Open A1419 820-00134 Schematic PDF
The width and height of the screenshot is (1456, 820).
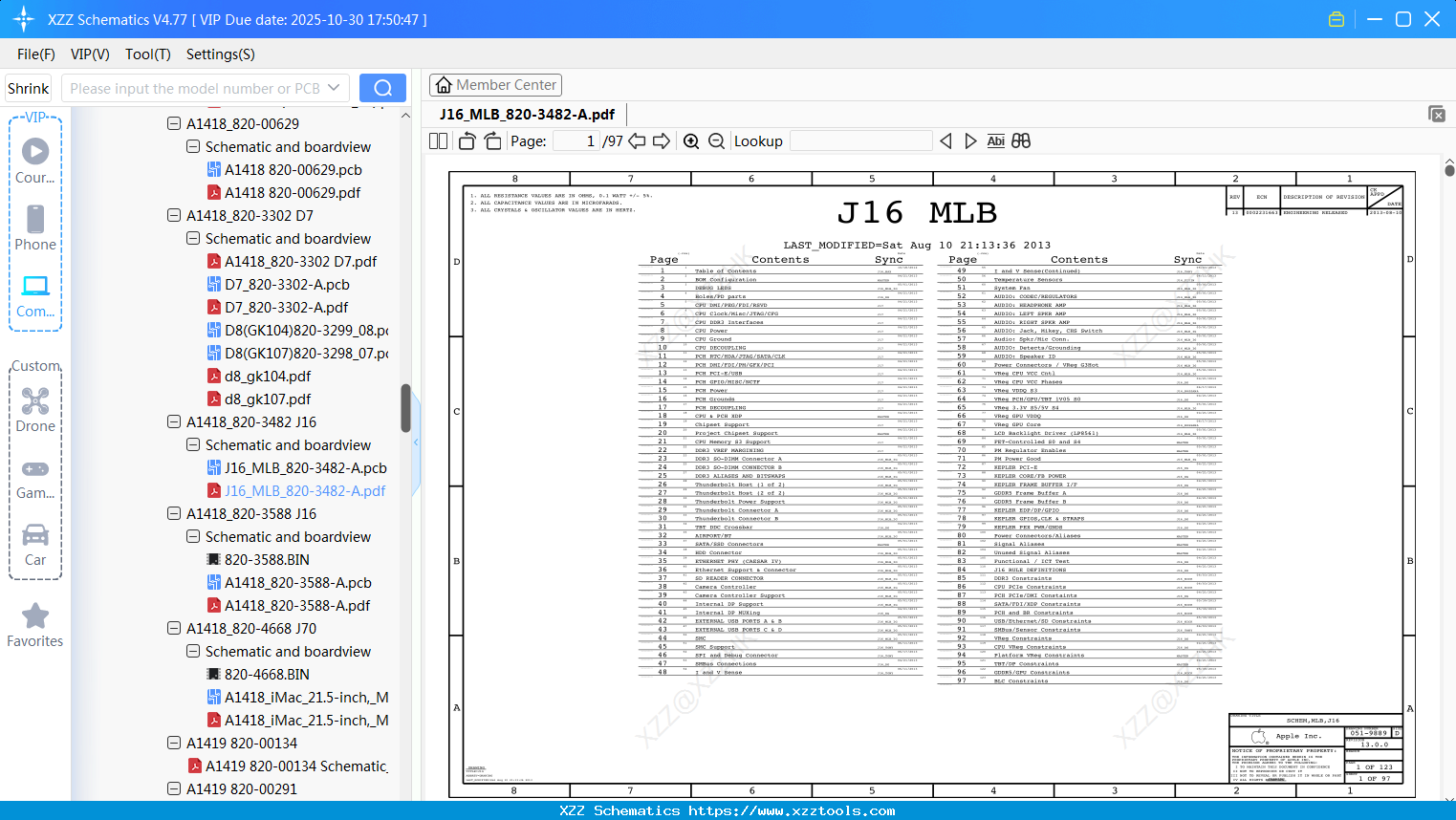288,766
